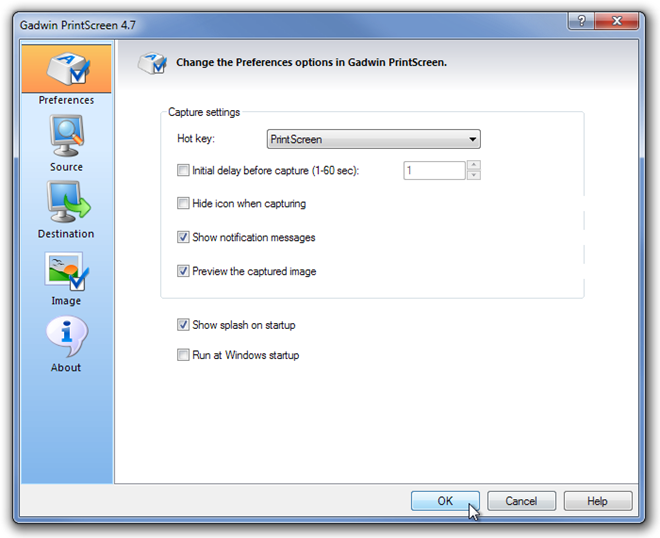Increase the delay seconds spinner up arrow

click(474, 165)
